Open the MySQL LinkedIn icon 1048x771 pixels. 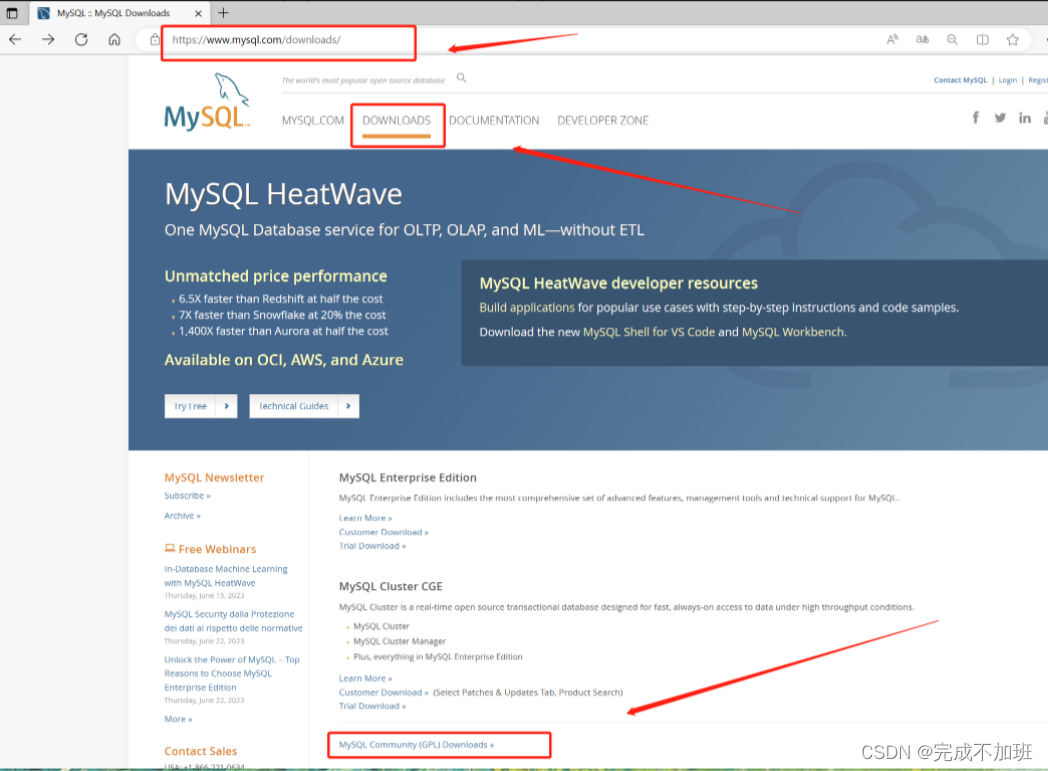[x=1024, y=117]
